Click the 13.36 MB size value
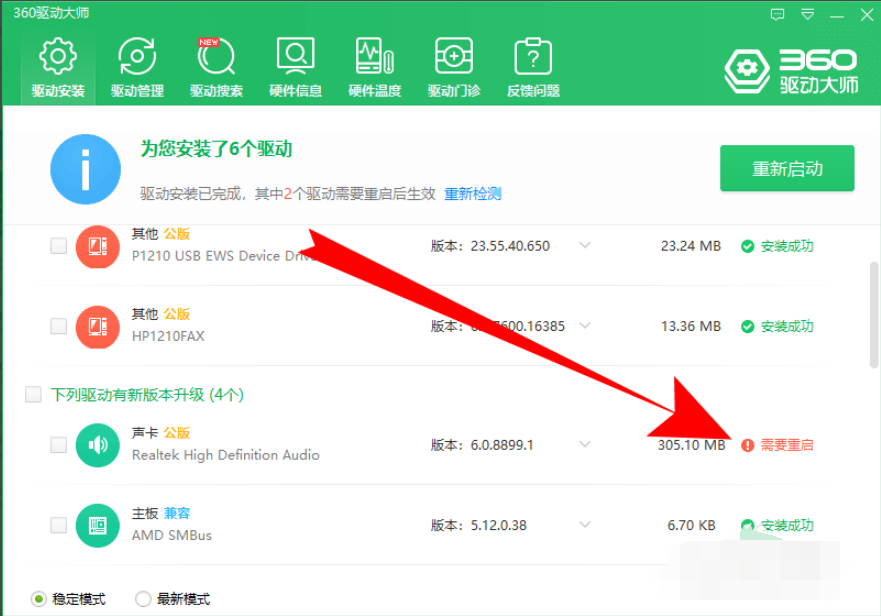Screen dimensions: 881x616 click(x=691, y=327)
